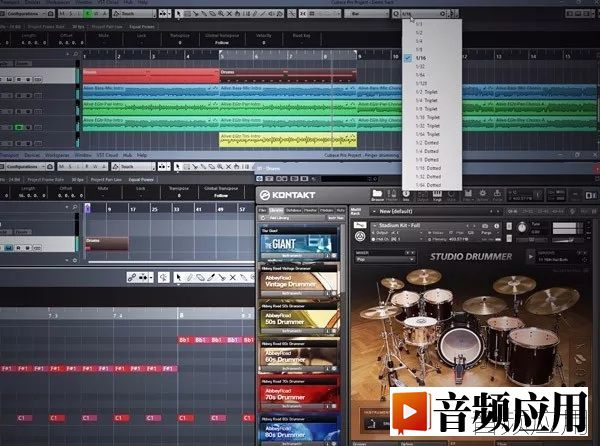This screenshot has width=600, height=446.
Task: Play the groove preview in Studio Drummer
Action: [x=530, y=256]
